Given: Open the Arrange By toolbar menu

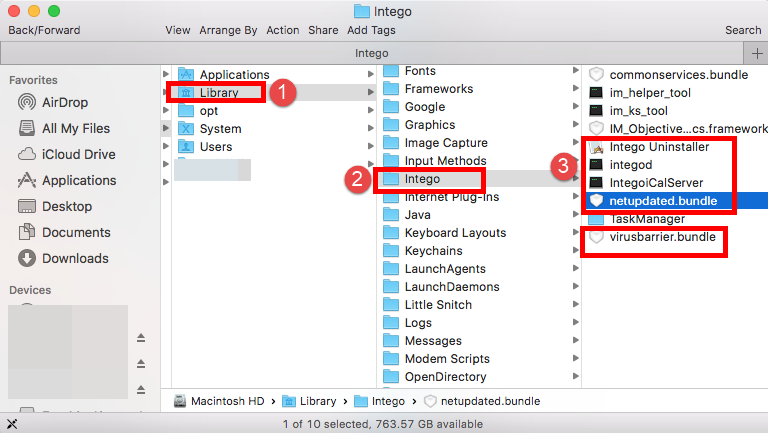Looking at the screenshot, I should tap(228, 30).
